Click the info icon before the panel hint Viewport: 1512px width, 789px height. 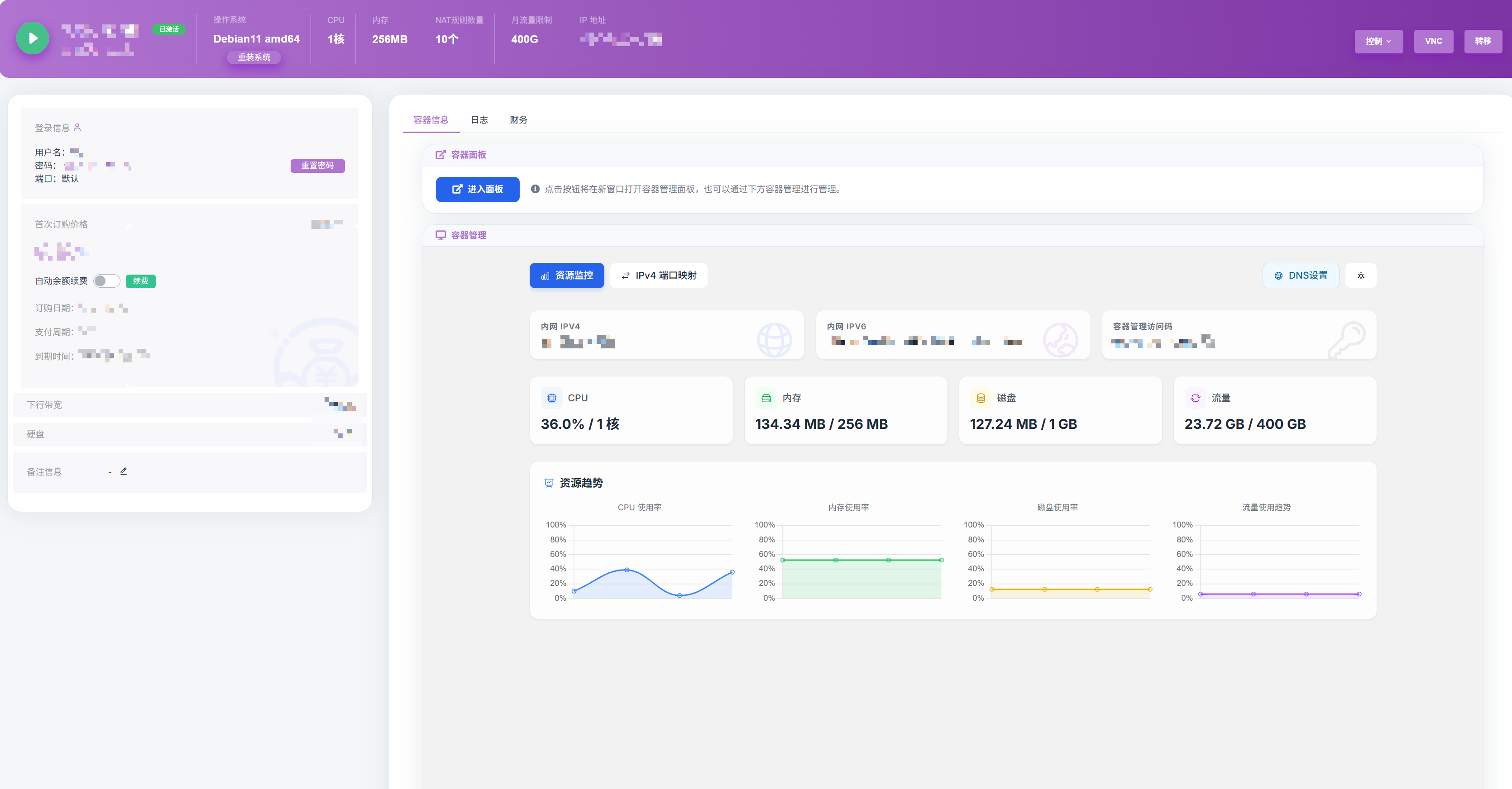click(535, 189)
